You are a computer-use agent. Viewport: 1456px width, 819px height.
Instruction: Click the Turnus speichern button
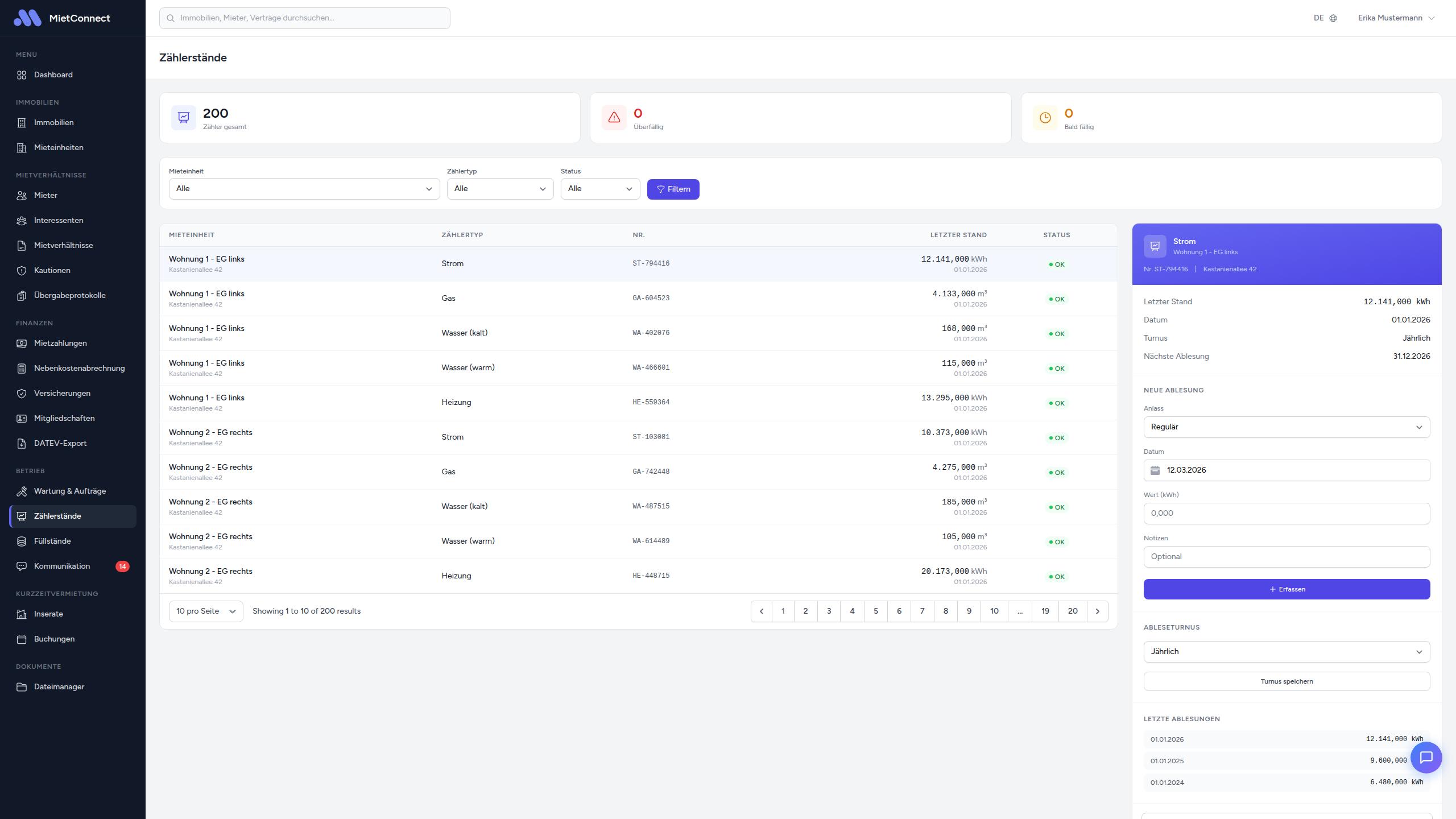(1287, 681)
